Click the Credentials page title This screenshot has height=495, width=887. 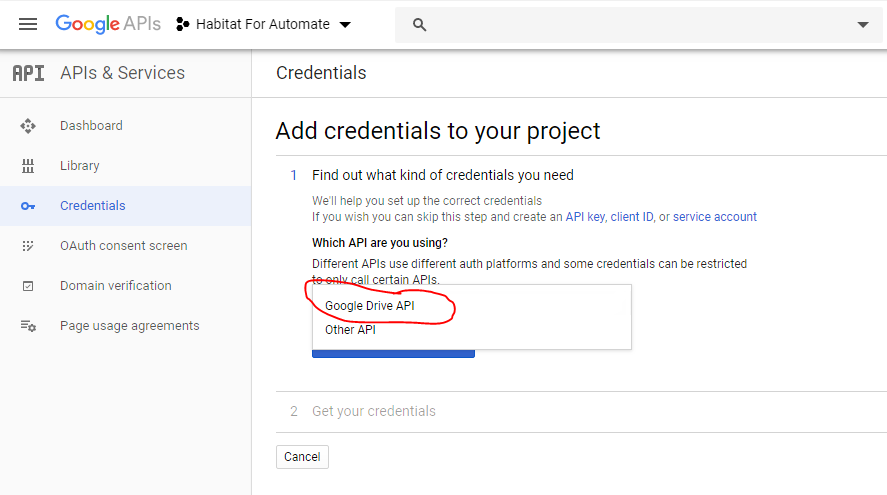pyautogui.click(x=321, y=73)
